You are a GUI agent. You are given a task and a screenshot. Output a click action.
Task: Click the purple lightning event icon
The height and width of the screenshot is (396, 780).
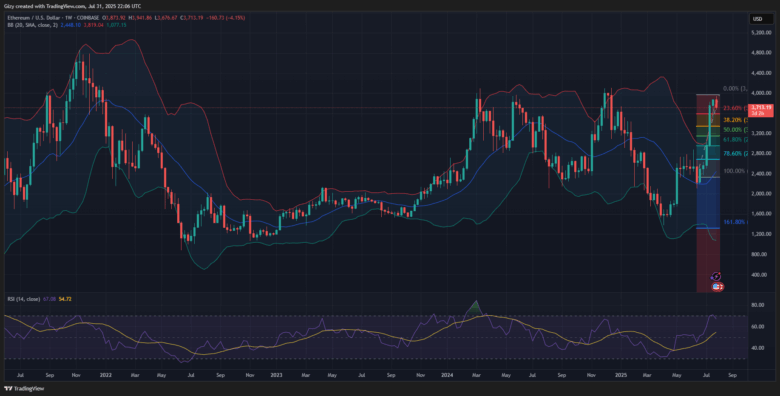716,276
